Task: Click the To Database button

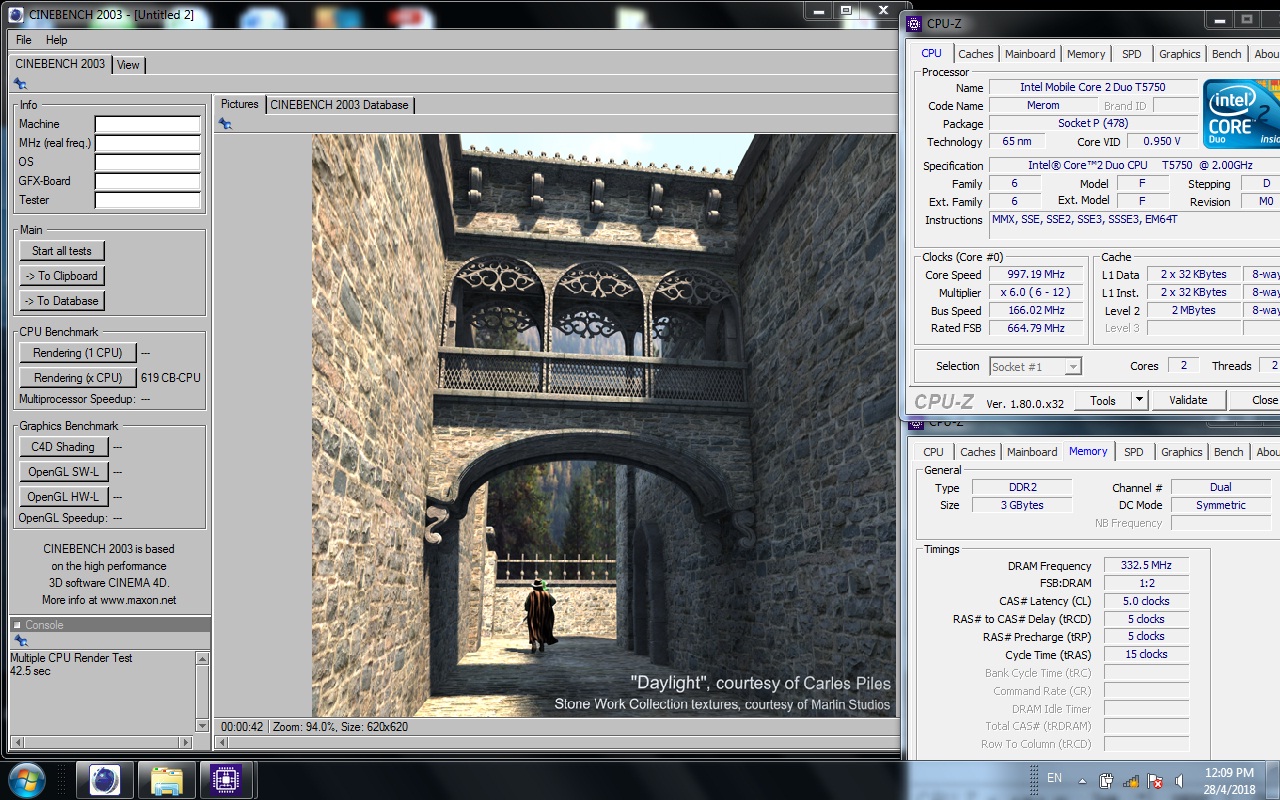Action: point(62,301)
